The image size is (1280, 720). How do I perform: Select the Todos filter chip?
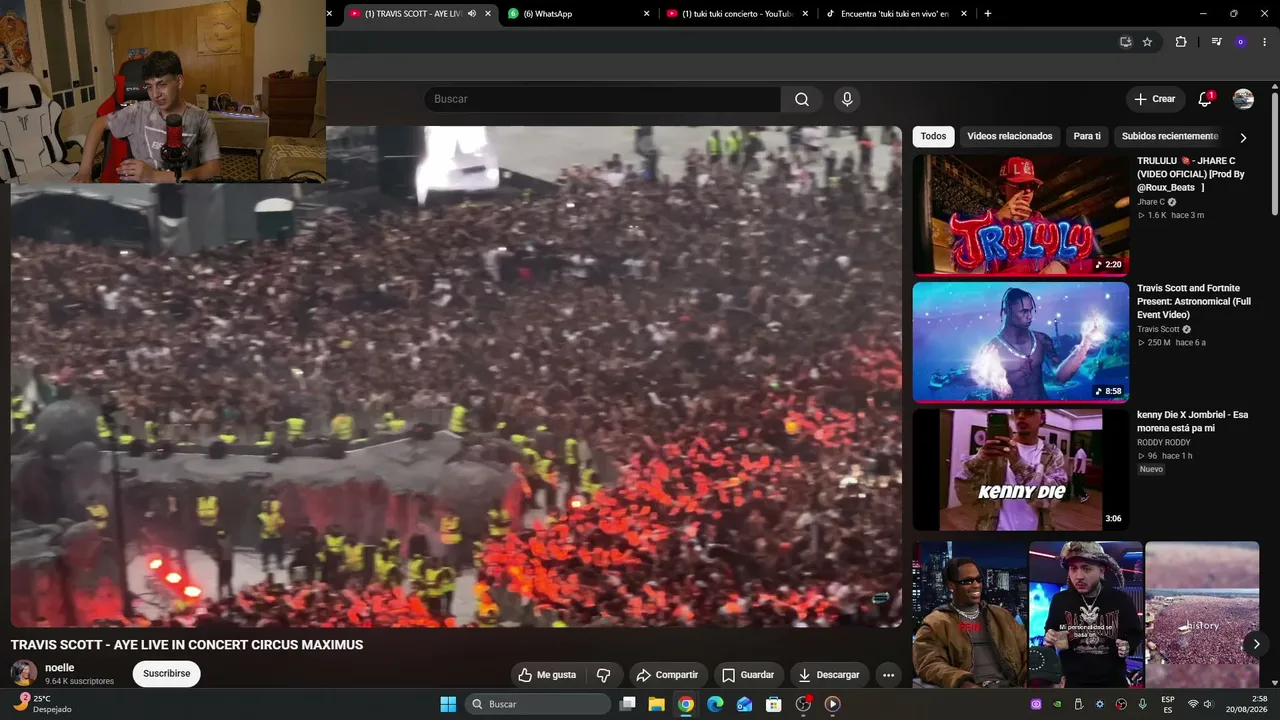(x=933, y=136)
